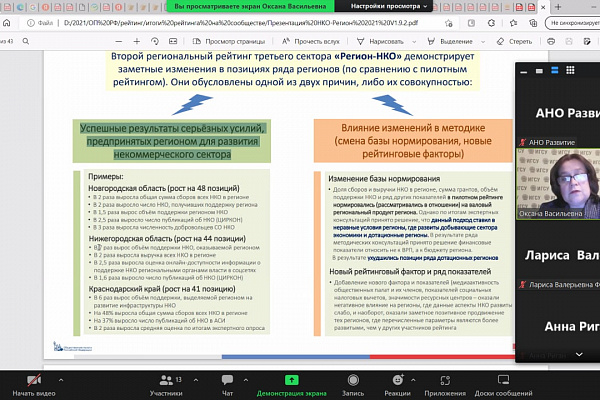Print the PDF with printer icon
The height and width of the screenshot is (400, 600).
(x=551, y=41)
